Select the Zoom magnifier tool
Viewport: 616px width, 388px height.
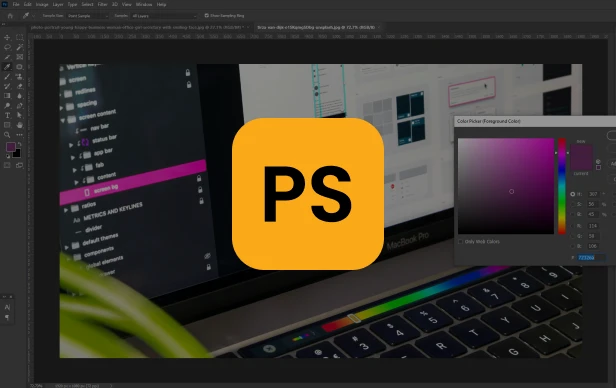point(7,135)
